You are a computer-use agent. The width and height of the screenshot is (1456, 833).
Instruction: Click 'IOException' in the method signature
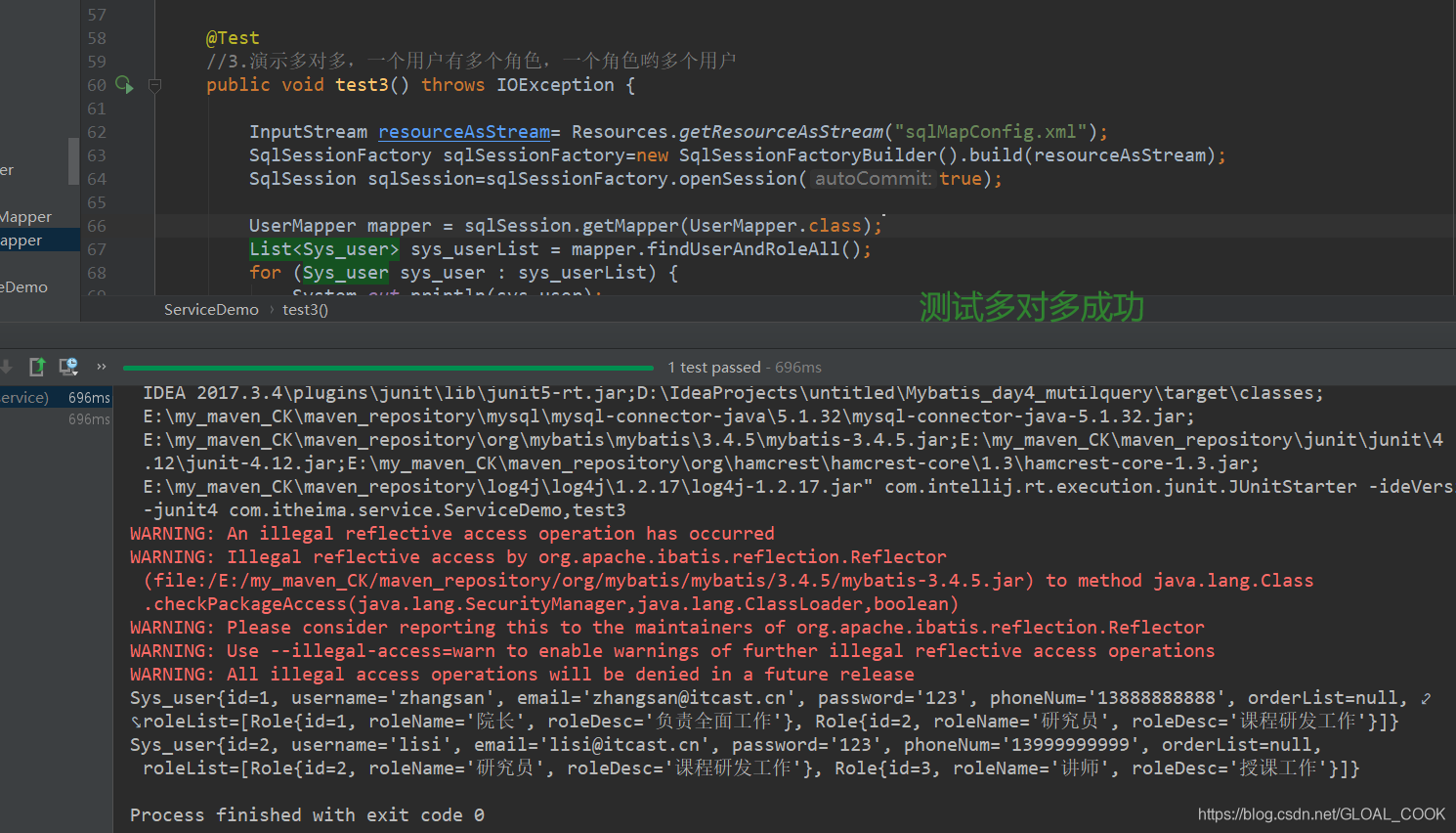point(555,85)
